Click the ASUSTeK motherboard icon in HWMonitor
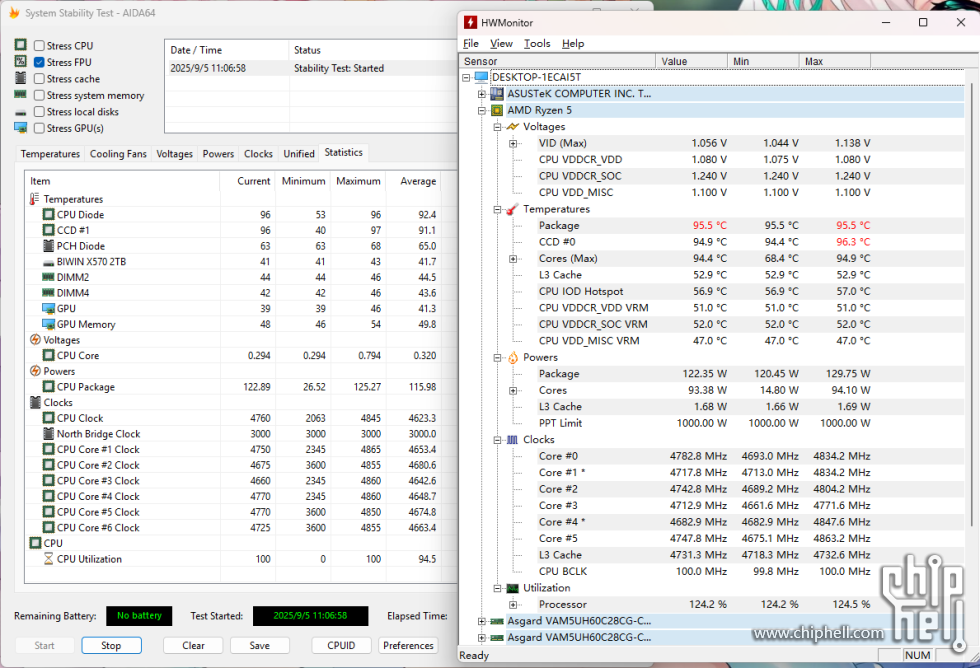The image size is (980, 668). point(497,94)
